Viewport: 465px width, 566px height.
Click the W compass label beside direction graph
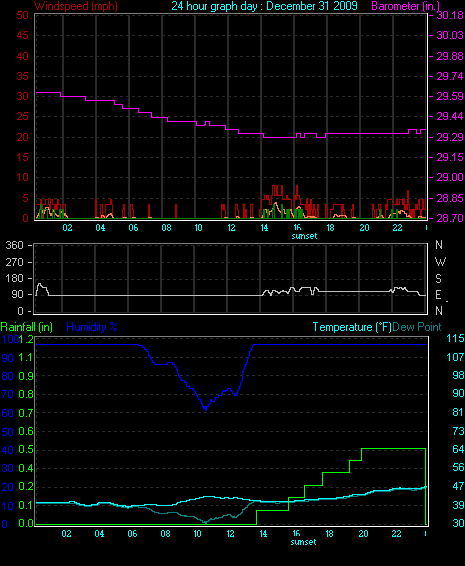pyautogui.click(x=440, y=262)
